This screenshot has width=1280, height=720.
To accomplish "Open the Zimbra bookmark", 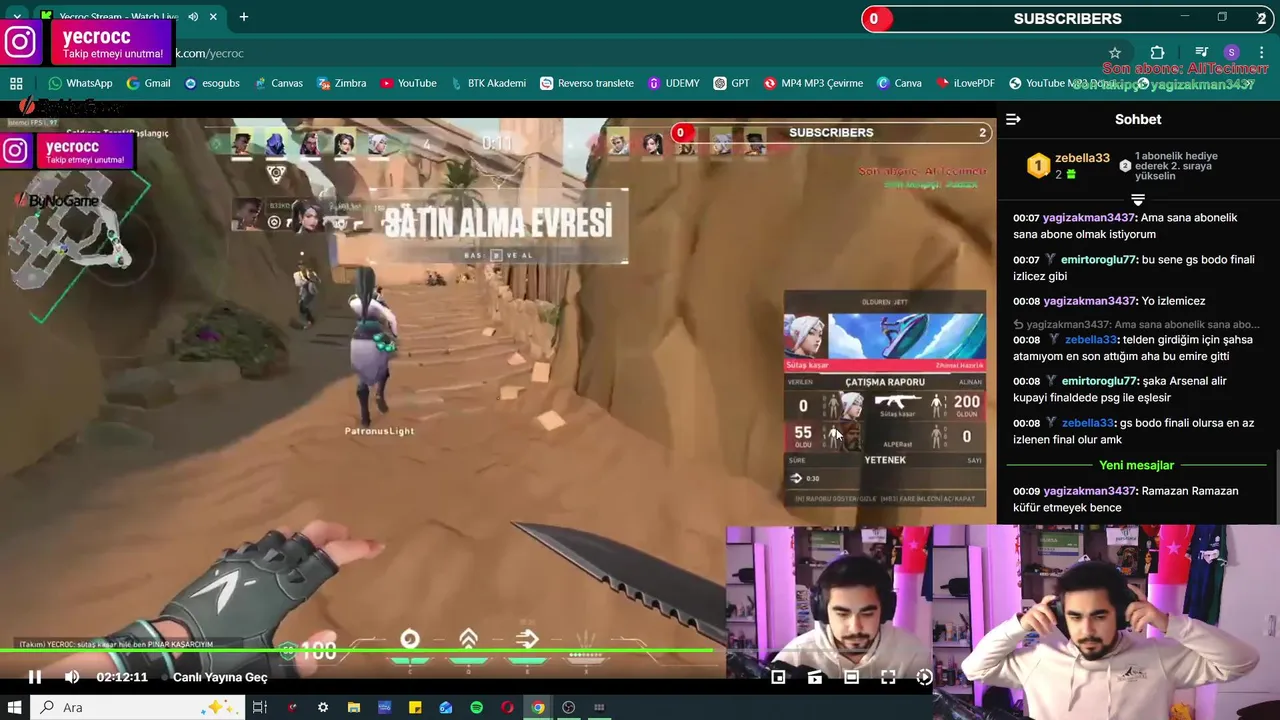I will pyautogui.click(x=341, y=83).
